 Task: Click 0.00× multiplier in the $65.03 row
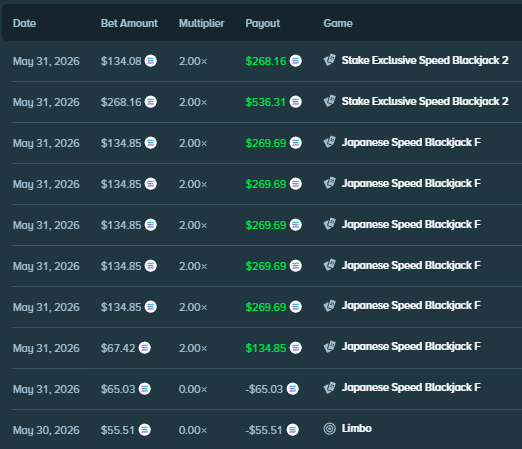pyautogui.click(x=193, y=389)
